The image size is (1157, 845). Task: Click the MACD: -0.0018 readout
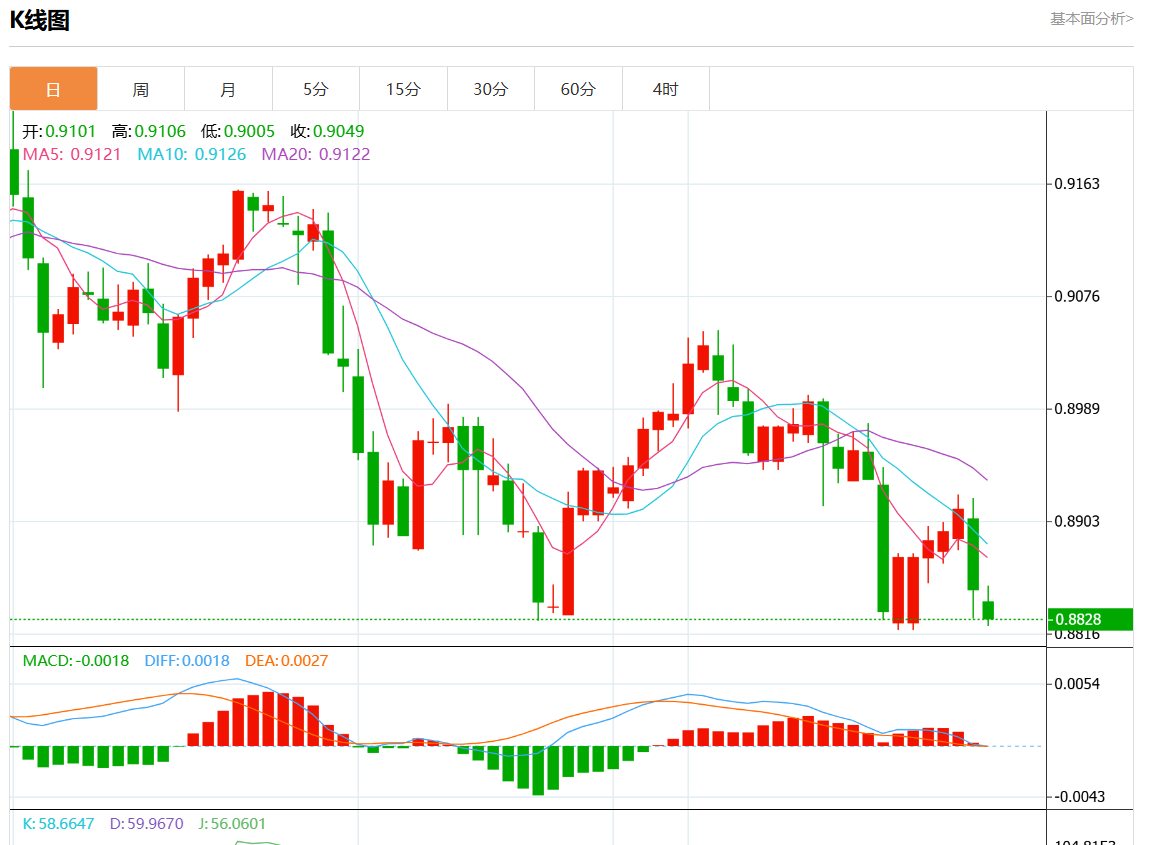(x=76, y=661)
